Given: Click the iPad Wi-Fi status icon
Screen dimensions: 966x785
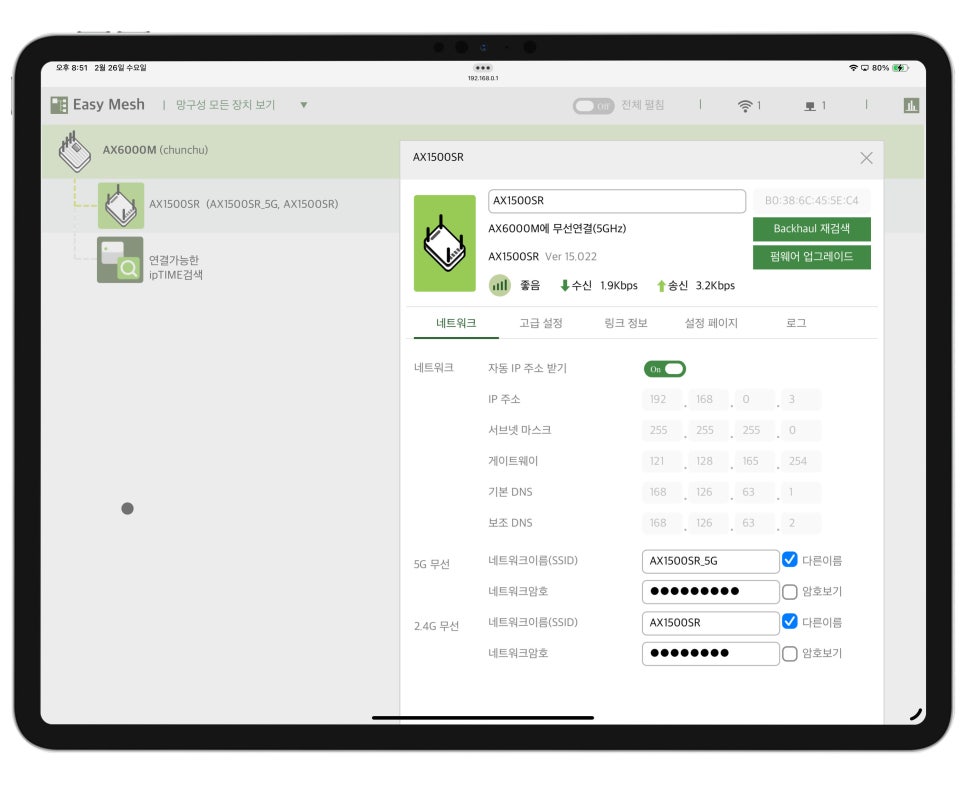Looking at the screenshot, I should (x=853, y=68).
